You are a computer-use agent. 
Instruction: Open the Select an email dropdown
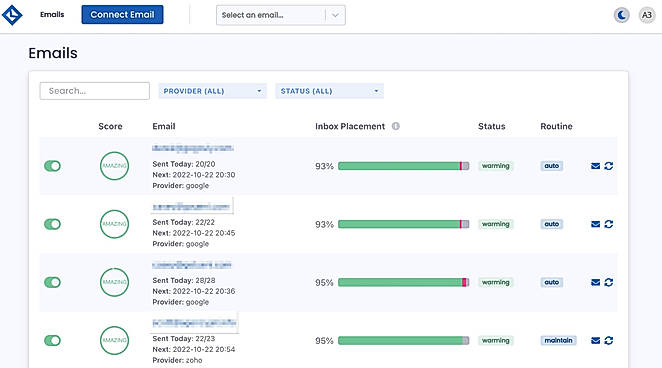pyautogui.click(x=281, y=15)
